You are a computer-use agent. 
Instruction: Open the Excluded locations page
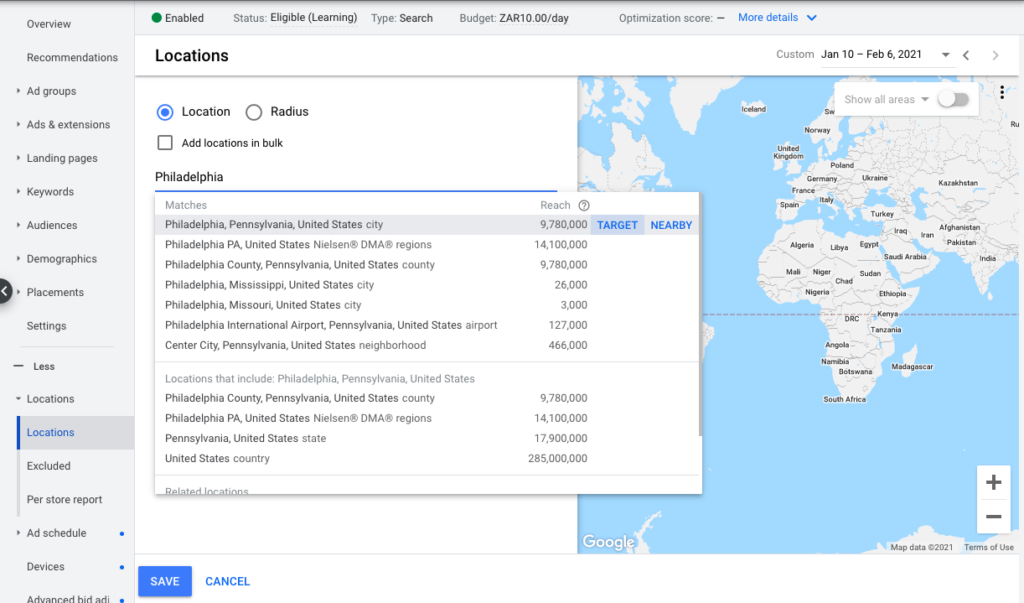click(48, 466)
